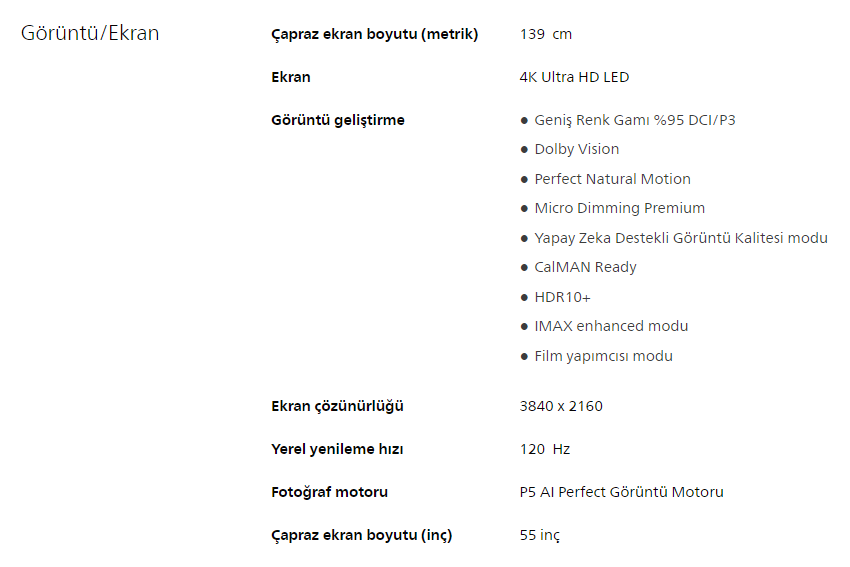Click the HDR10+ list item
850x567 pixels.
[562, 297]
